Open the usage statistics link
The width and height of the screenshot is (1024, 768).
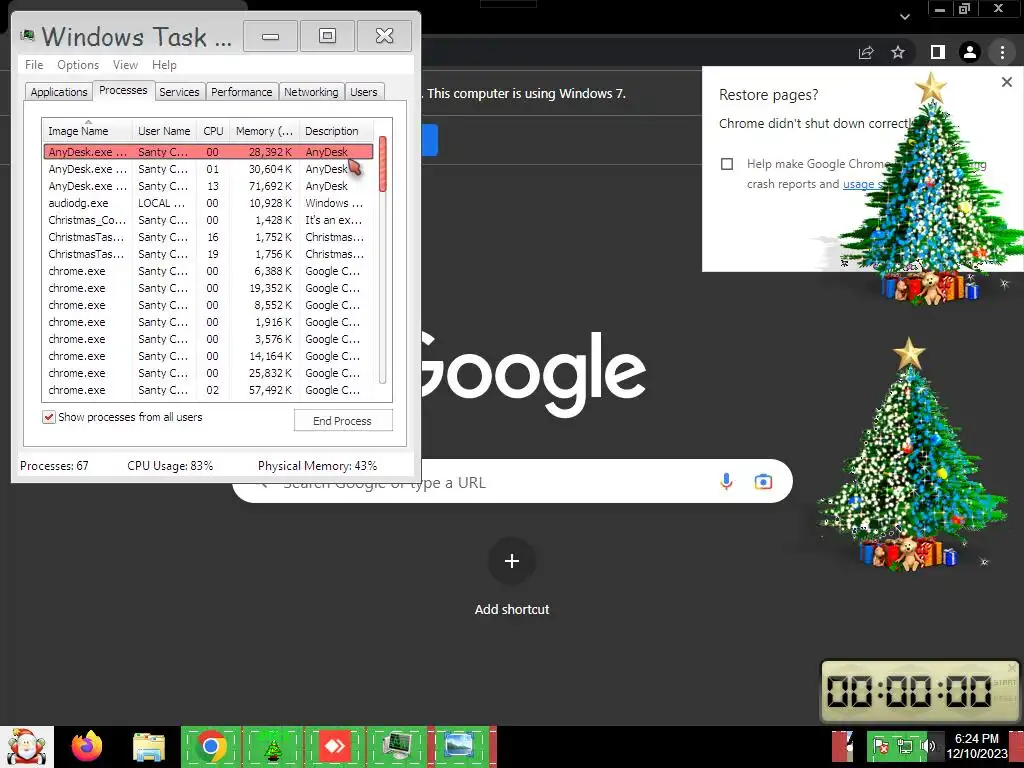[862, 184]
